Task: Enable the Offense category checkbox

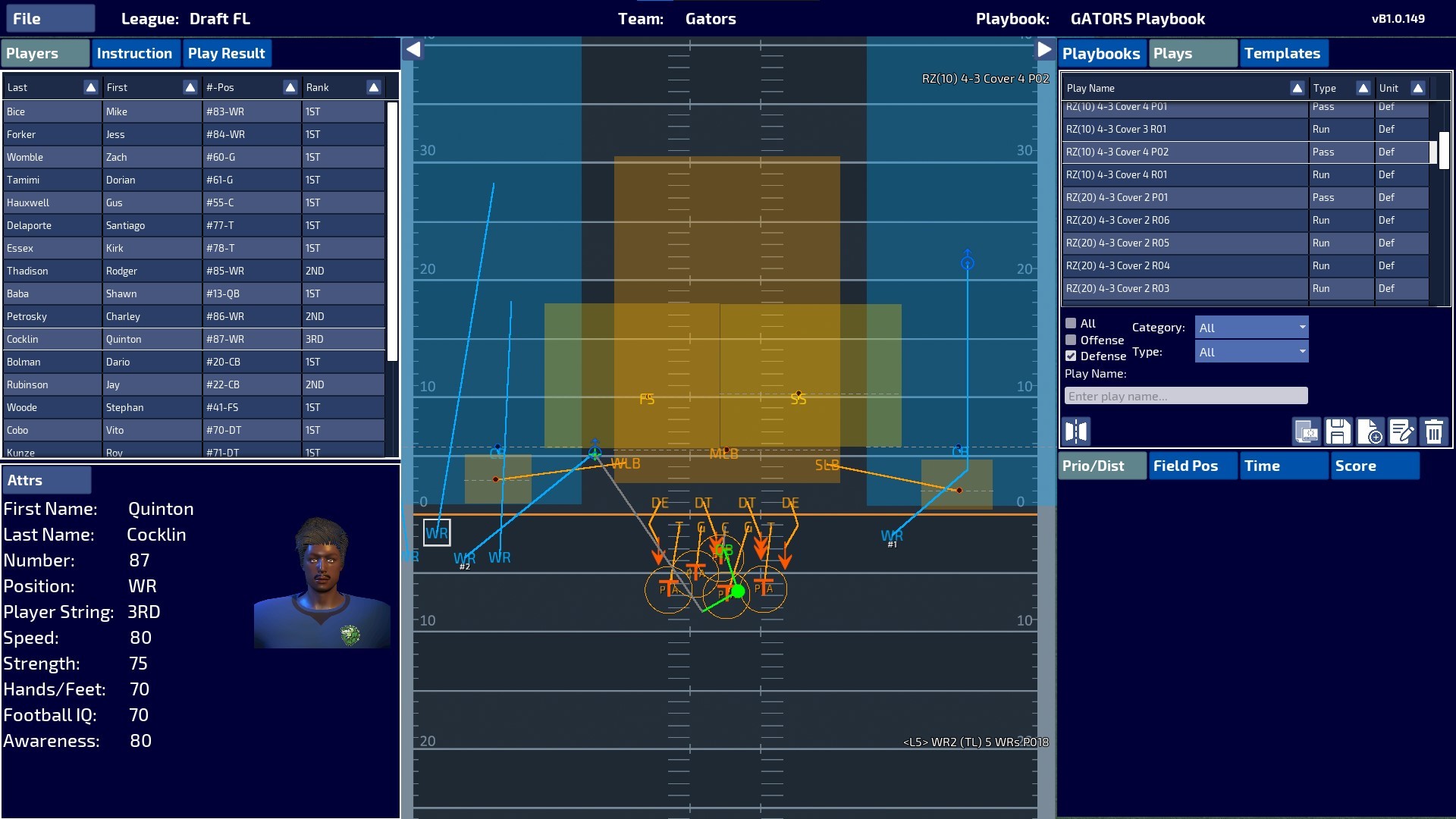Action: coord(1070,339)
